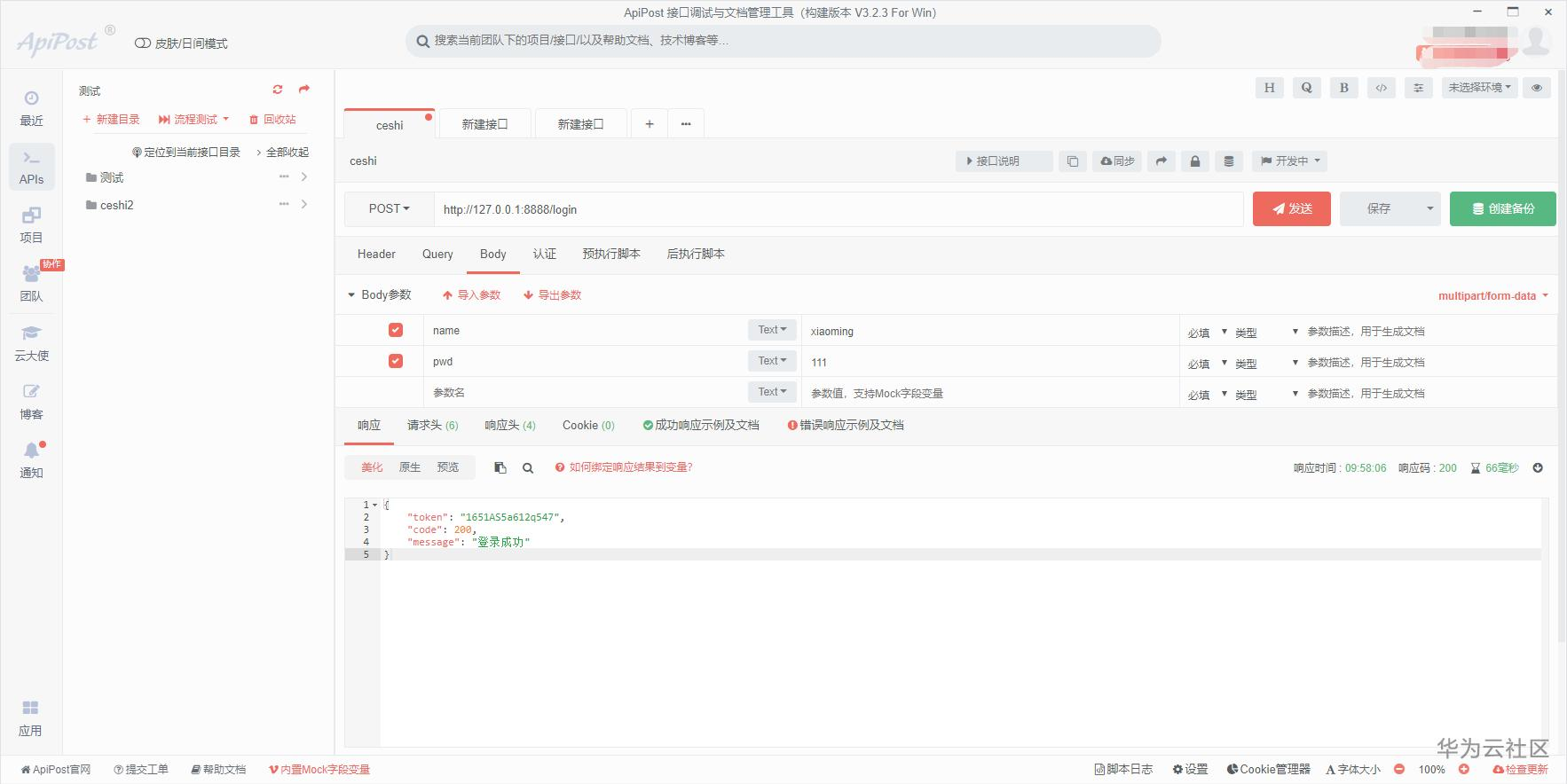Increase font size plus icon
Image resolution: width=1567 pixels, height=784 pixels.
[1463, 769]
